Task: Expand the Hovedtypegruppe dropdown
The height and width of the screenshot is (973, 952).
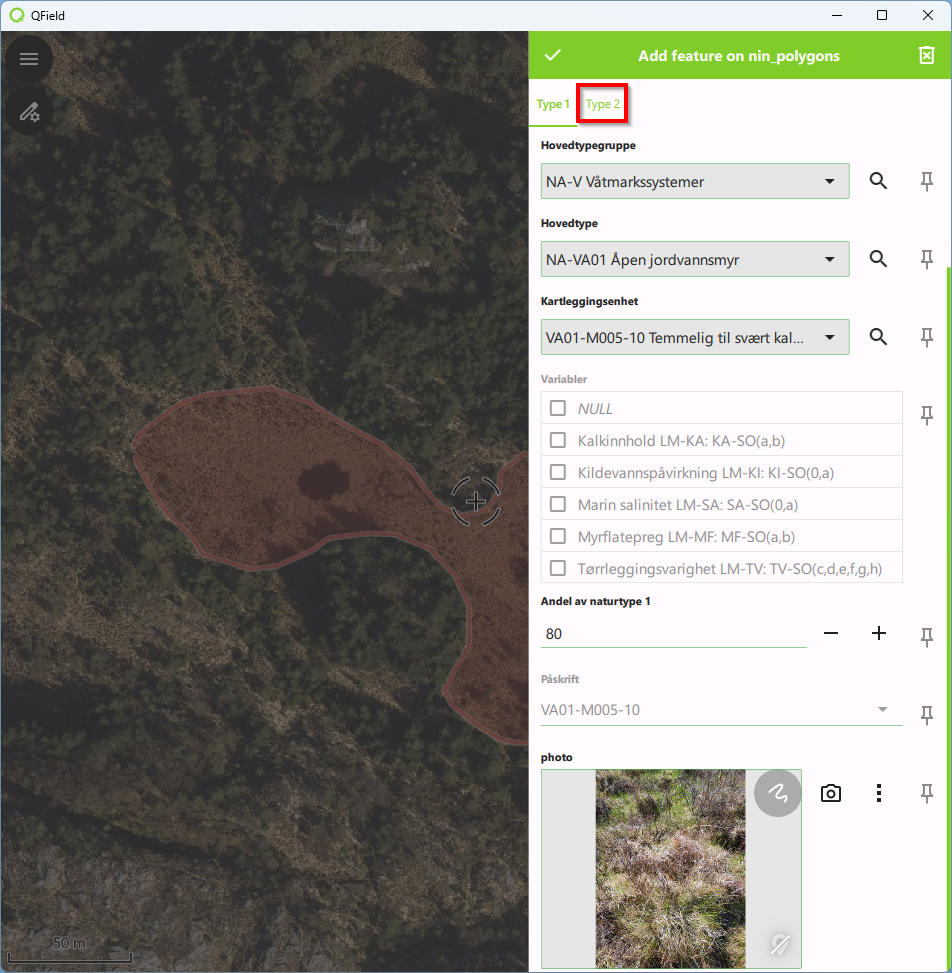Action: (x=695, y=182)
